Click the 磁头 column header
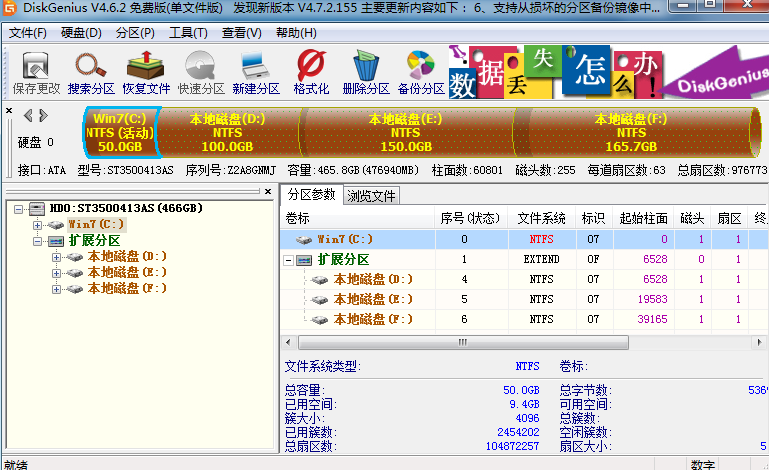Image resolution: width=769 pixels, height=470 pixels. [x=693, y=218]
